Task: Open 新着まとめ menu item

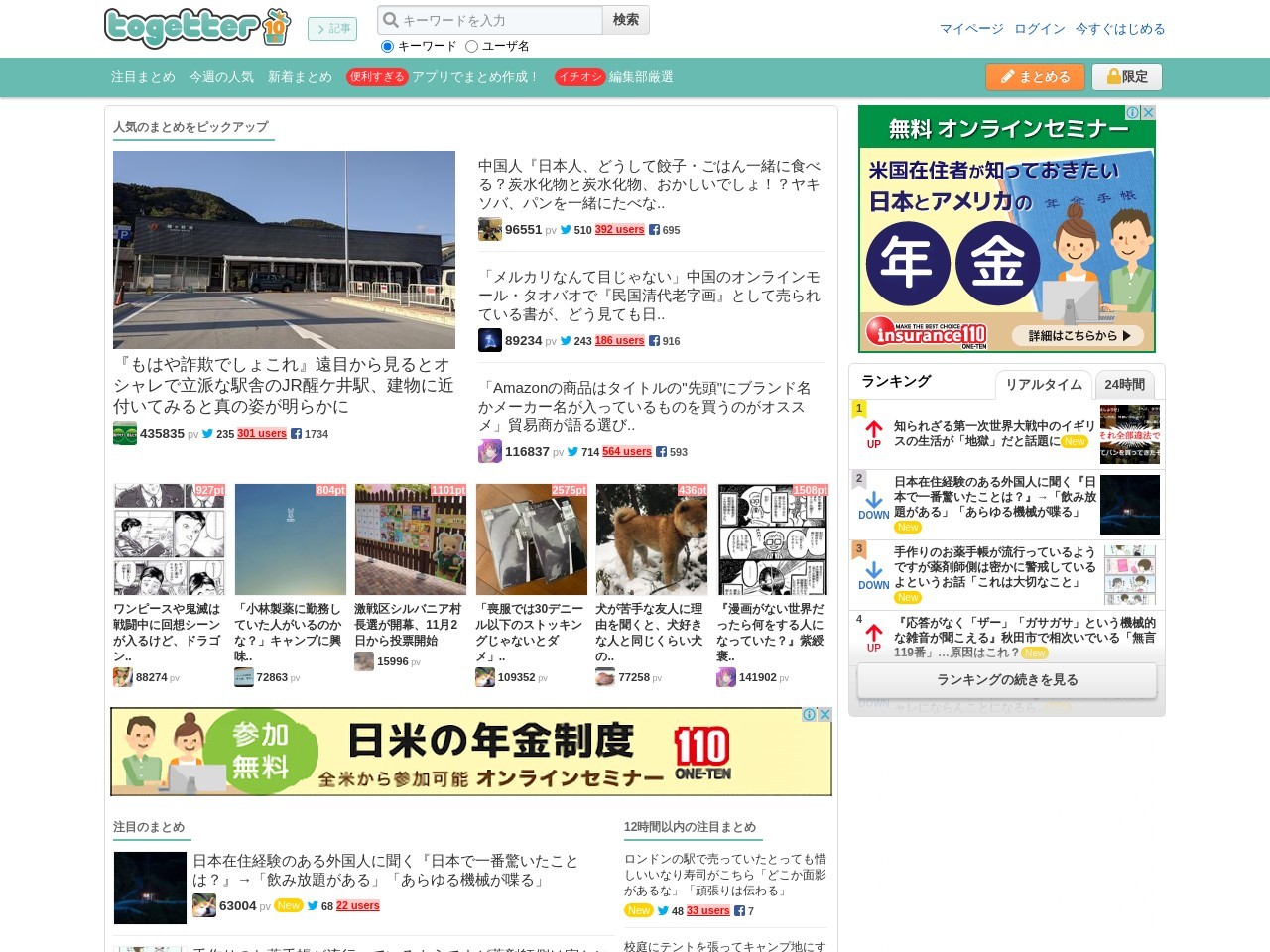Action: coord(300,77)
